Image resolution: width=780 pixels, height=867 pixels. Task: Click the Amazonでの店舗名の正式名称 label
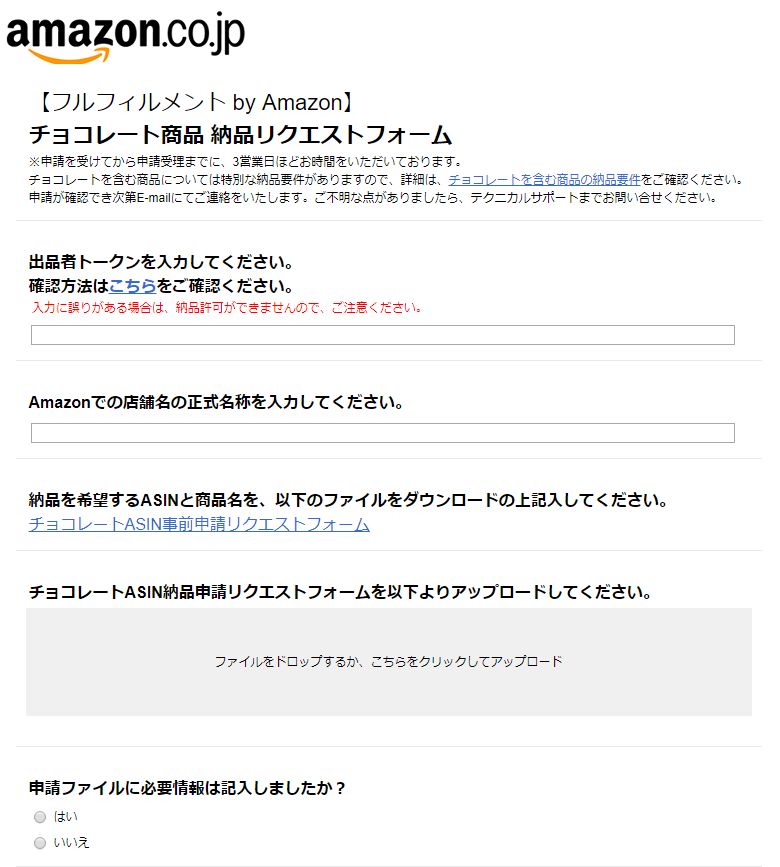pos(216,402)
